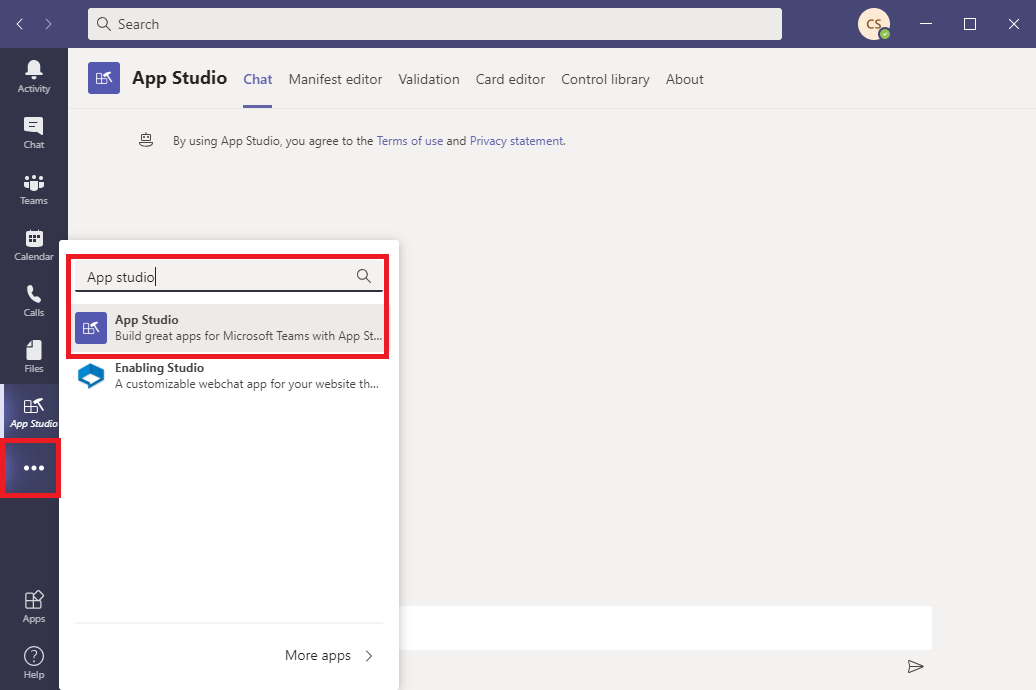Click the Send message arrow icon

[915, 666]
